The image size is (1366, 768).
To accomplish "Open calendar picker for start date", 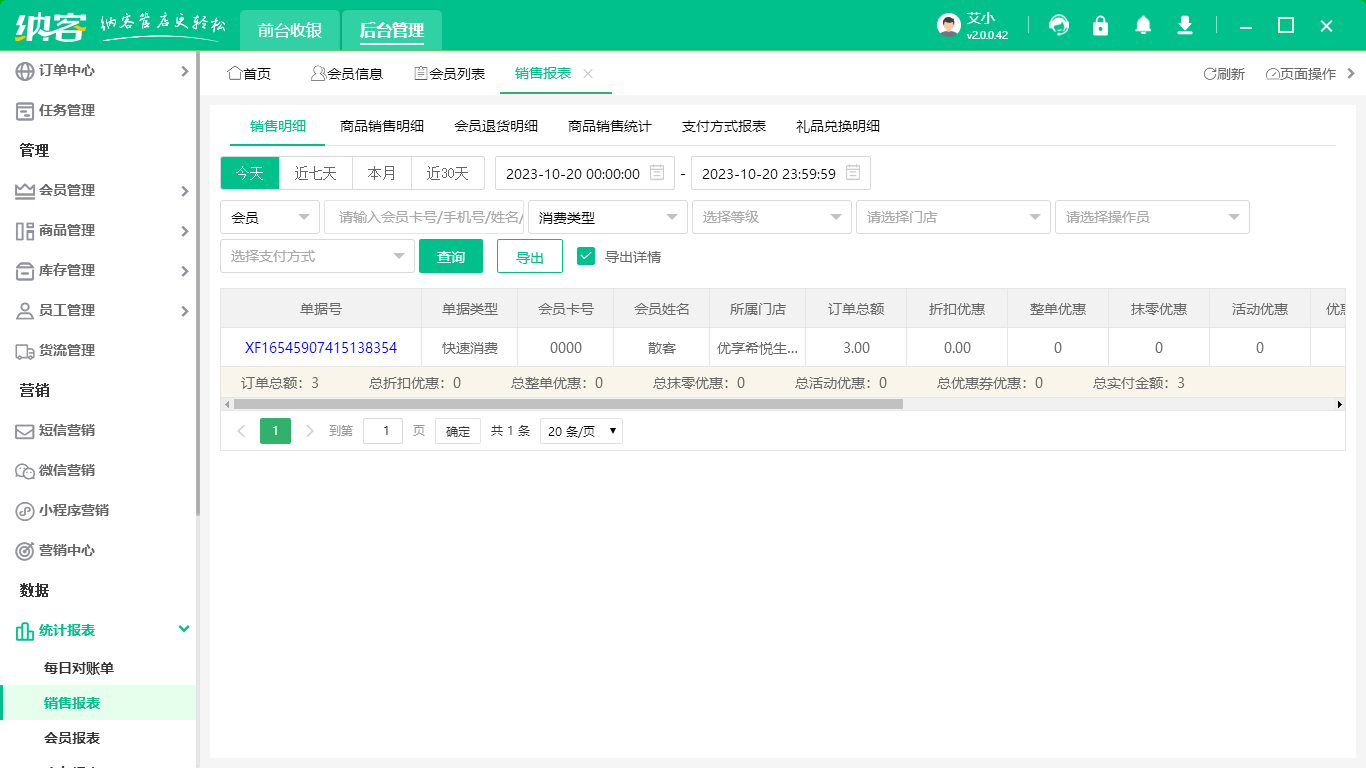I will 655,173.
